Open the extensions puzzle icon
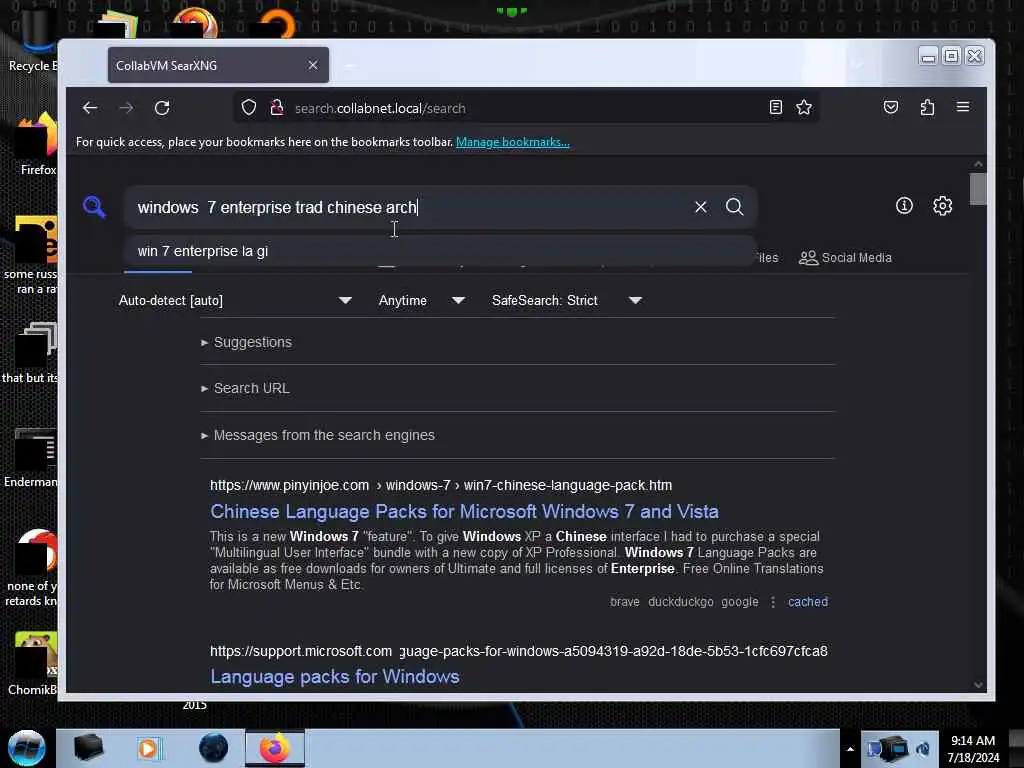1024x768 pixels. (x=927, y=107)
